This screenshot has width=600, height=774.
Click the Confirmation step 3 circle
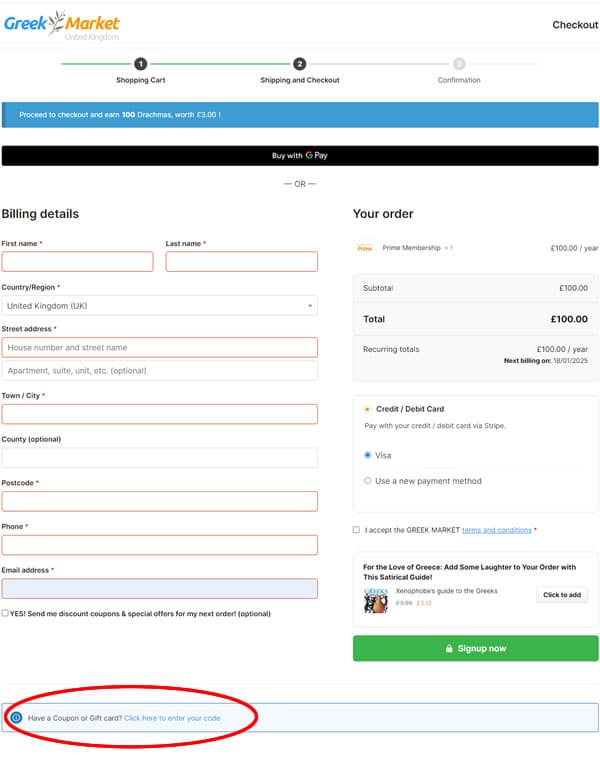[x=459, y=64]
